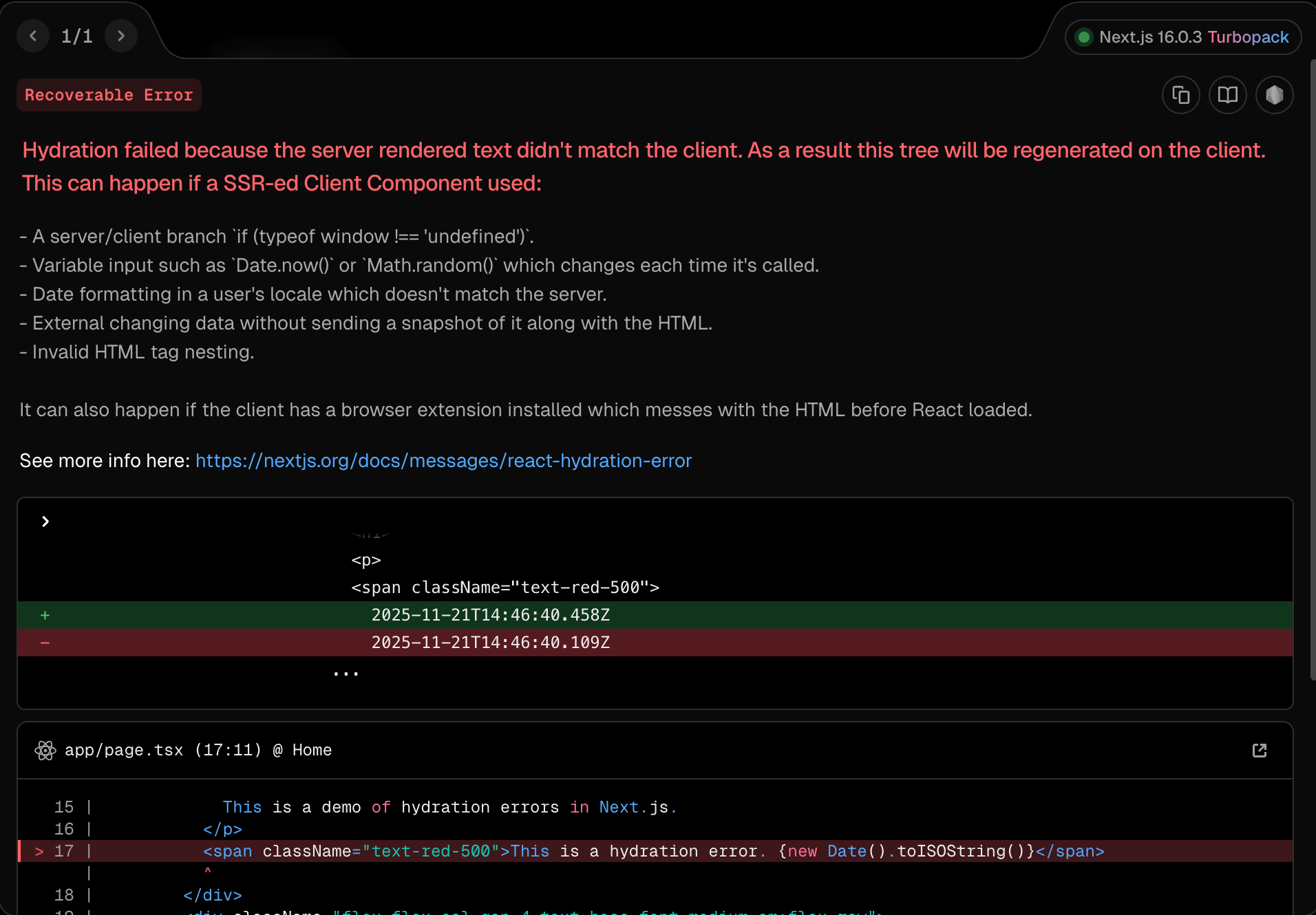Viewport: 1316px width, 915px height.
Task: Click the span className="text-red-500" diff line
Action: (x=505, y=588)
